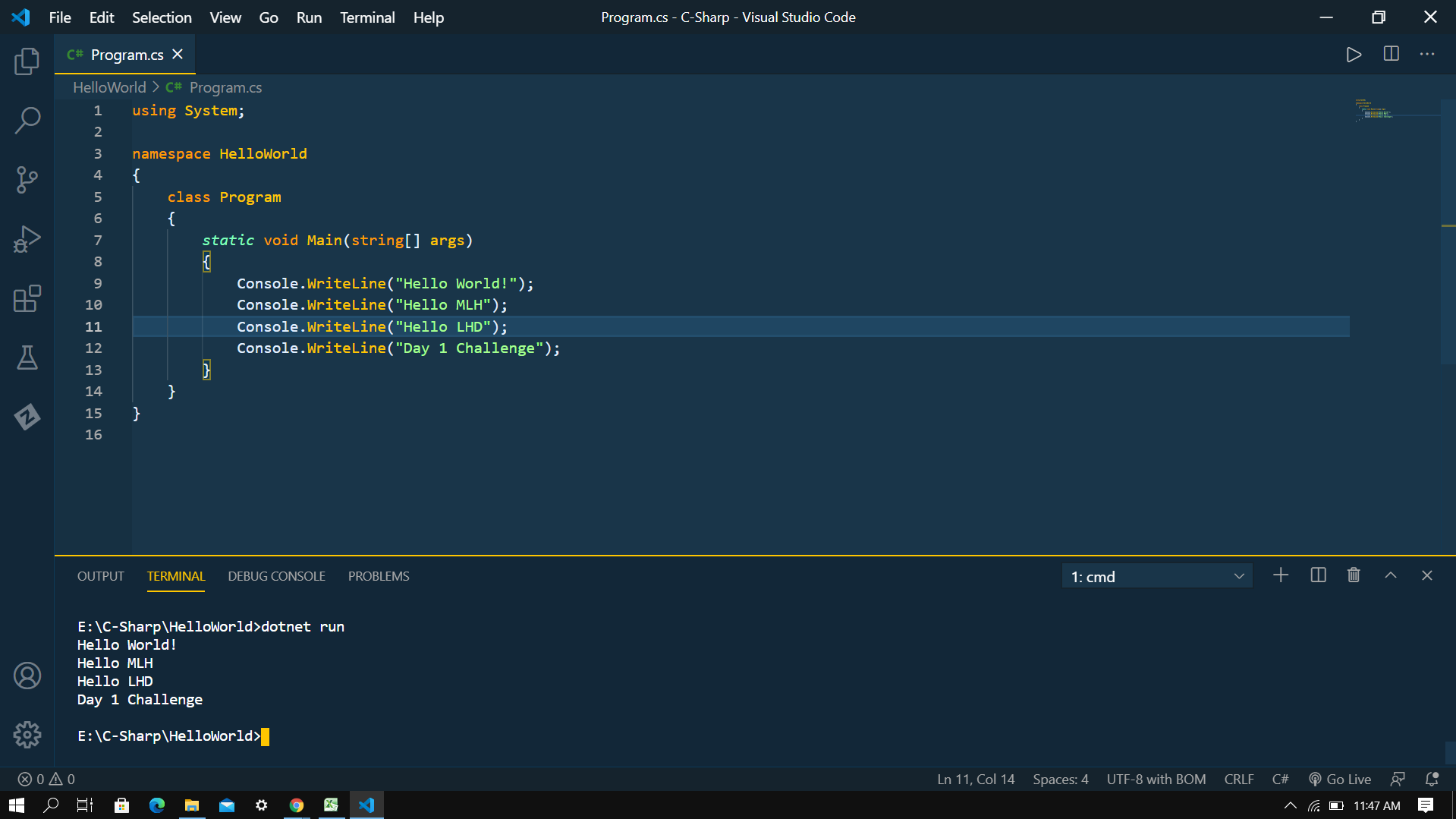Image resolution: width=1456 pixels, height=819 pixels.
Task: Split the editor to the right
Action: (1391, 54)
